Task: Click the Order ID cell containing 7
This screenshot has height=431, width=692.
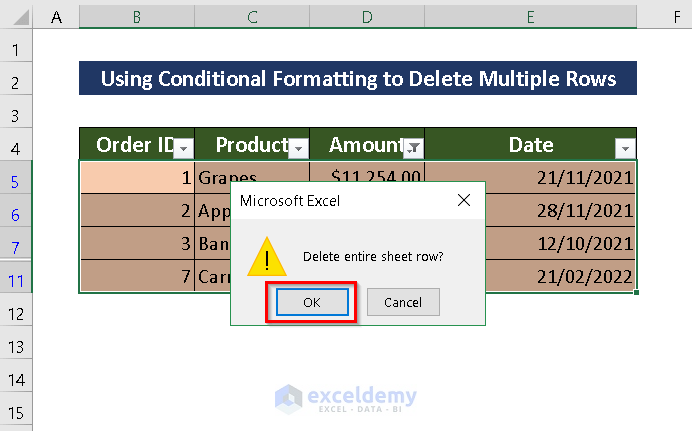Action: coord(136,277)
